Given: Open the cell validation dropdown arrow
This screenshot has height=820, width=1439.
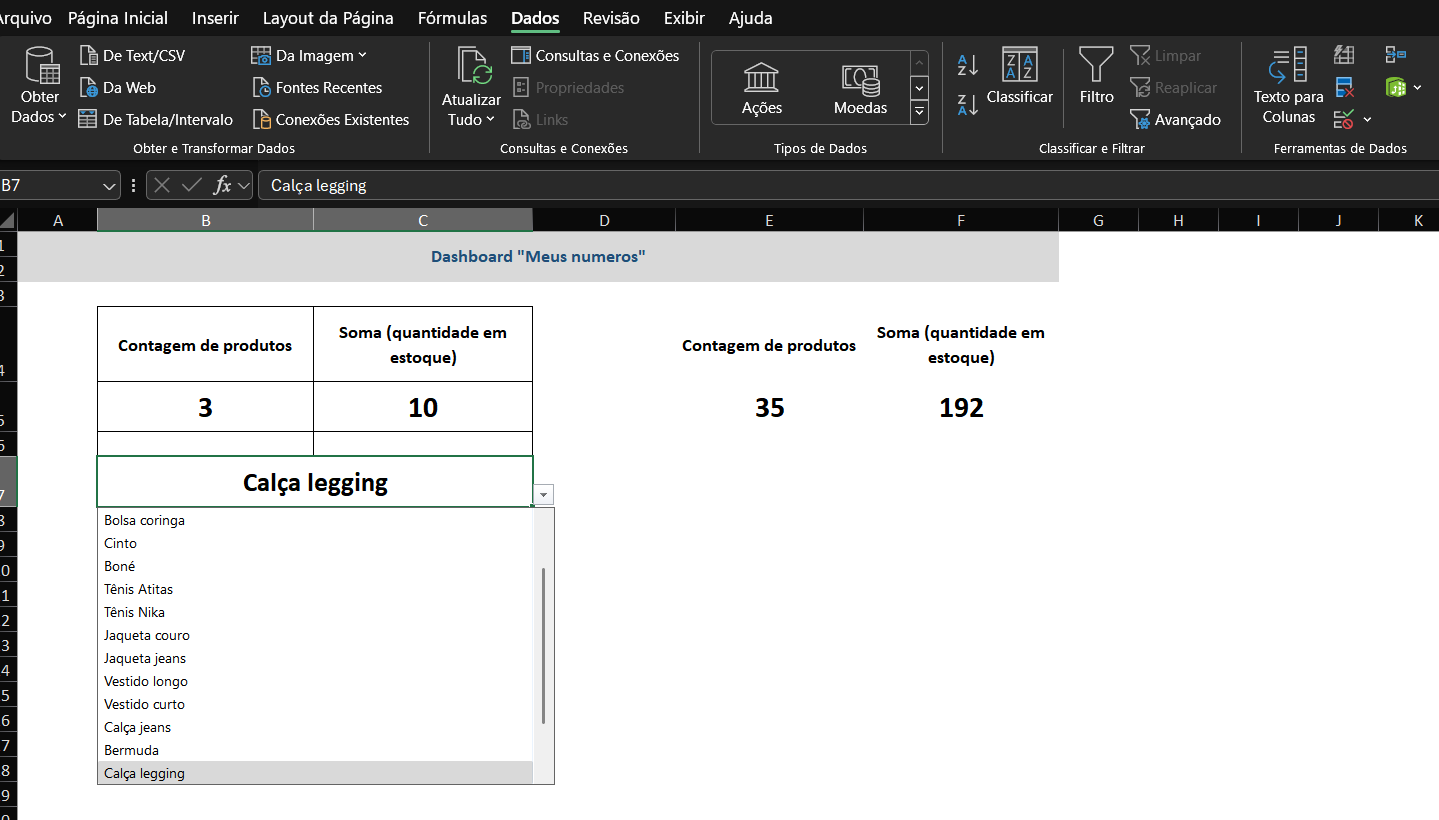Looking at the screenshot, I should (544, 495).
